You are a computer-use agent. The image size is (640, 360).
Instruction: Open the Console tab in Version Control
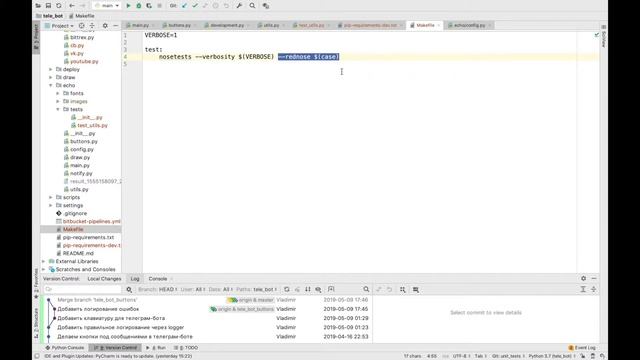coord(158,279)
